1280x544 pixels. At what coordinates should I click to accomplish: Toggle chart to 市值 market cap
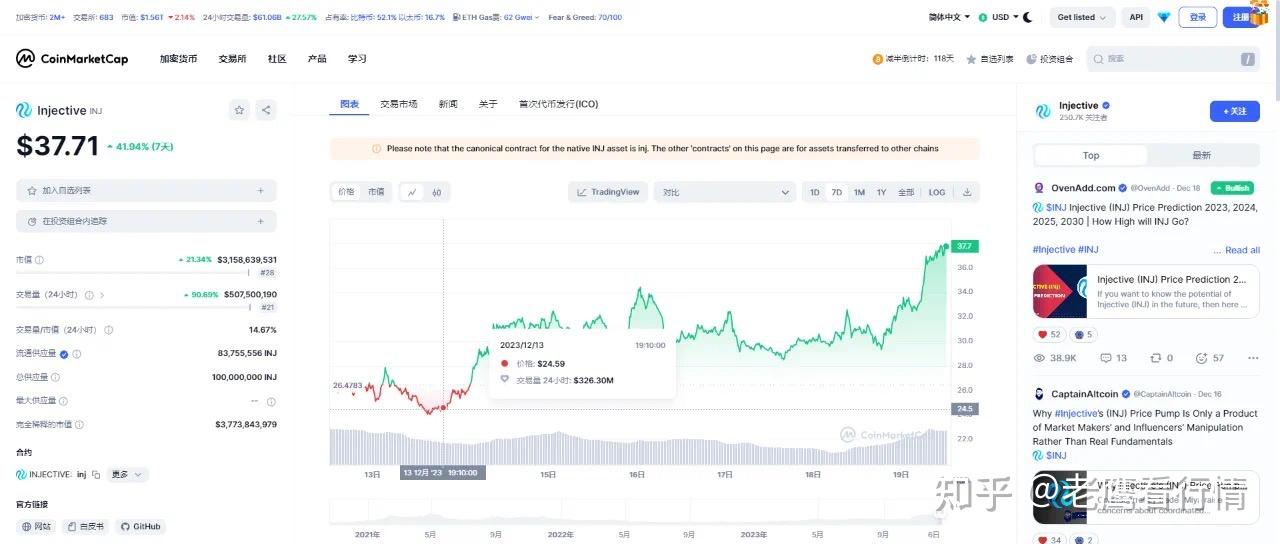pyautogui.click(x=376, y=192)
